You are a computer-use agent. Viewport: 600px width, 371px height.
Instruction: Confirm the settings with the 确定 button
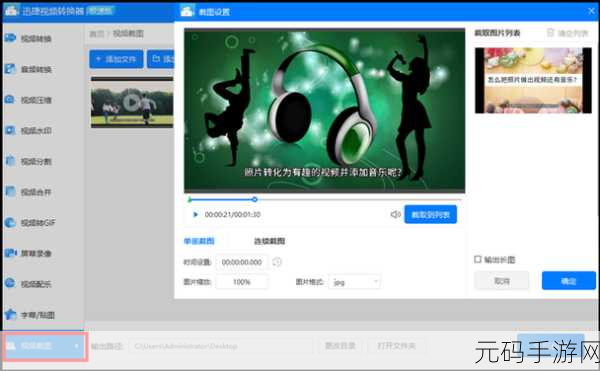tap(569, 281)
